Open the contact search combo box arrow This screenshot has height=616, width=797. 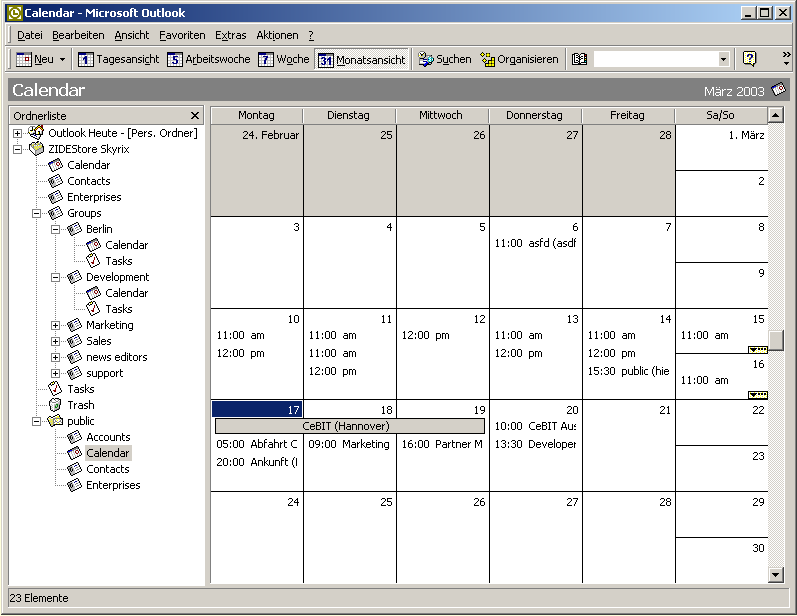pos(723,59)
